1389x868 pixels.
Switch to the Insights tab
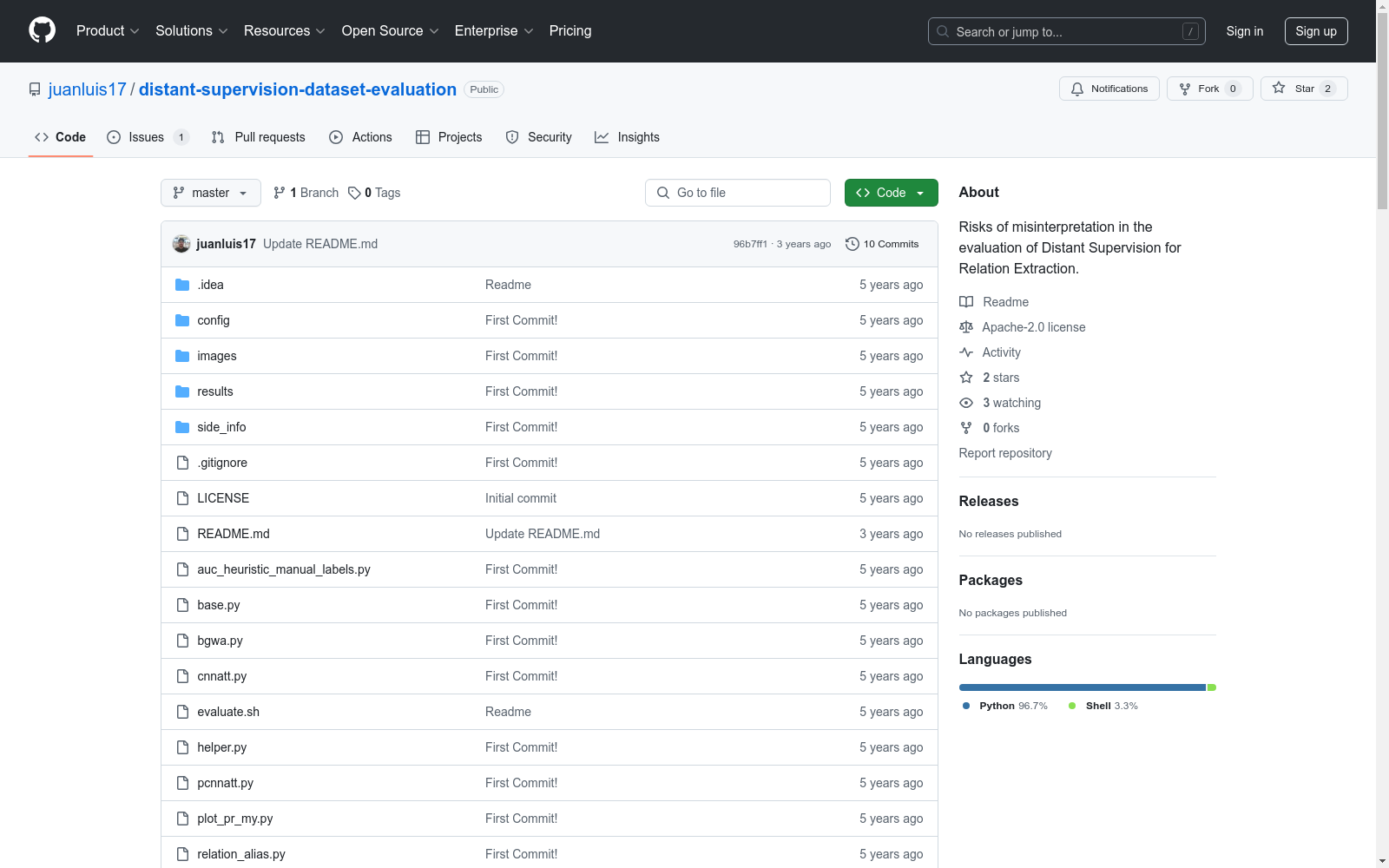(x=627, y=137)
